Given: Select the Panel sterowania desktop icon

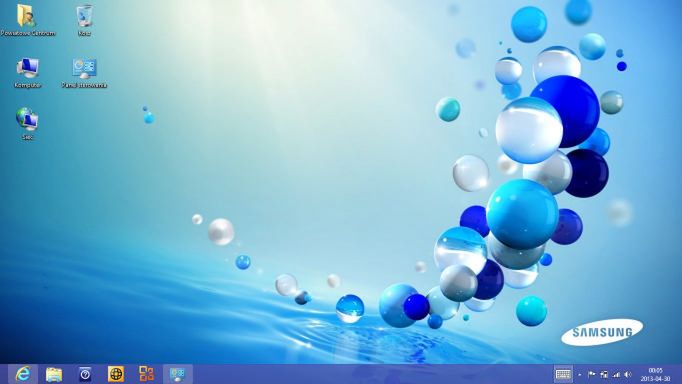Looking at the screenshot, I should (84, 72).
